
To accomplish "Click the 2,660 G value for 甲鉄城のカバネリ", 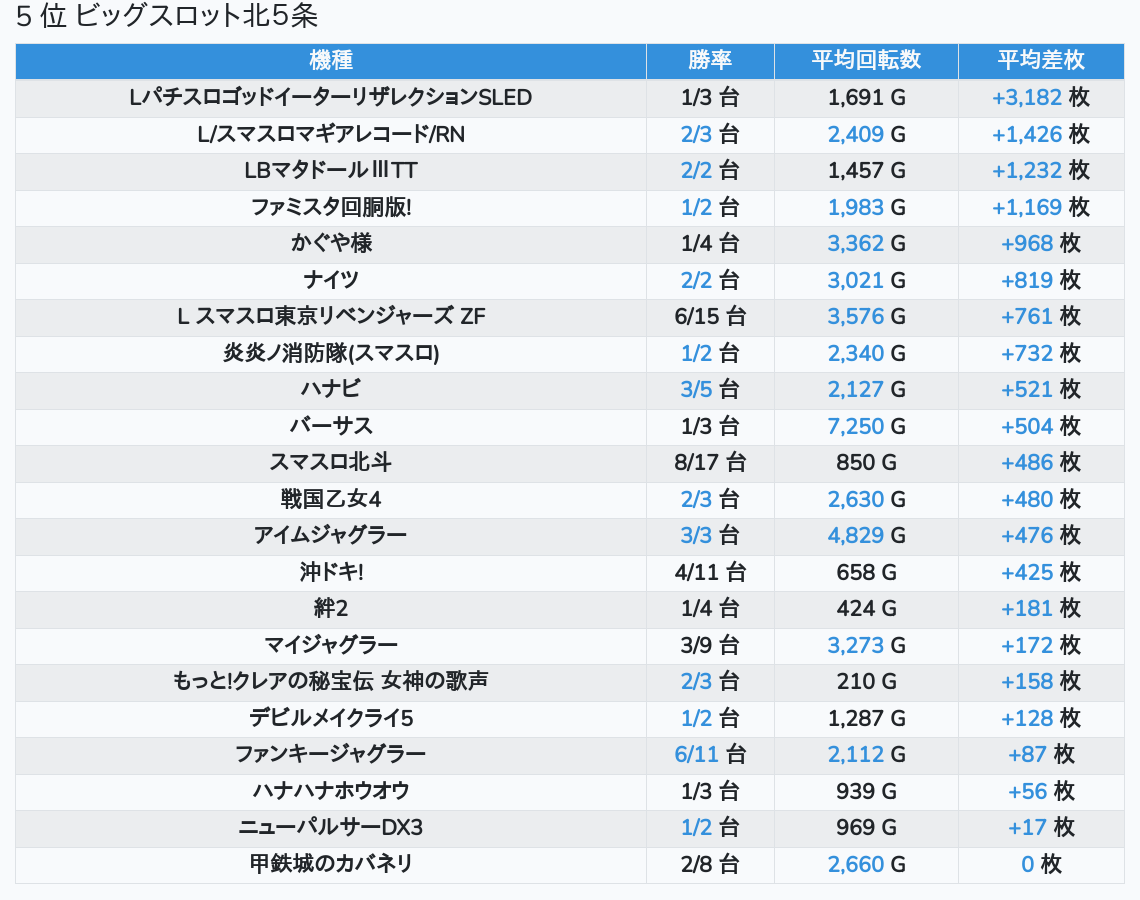I will click(x=856, y=864).
